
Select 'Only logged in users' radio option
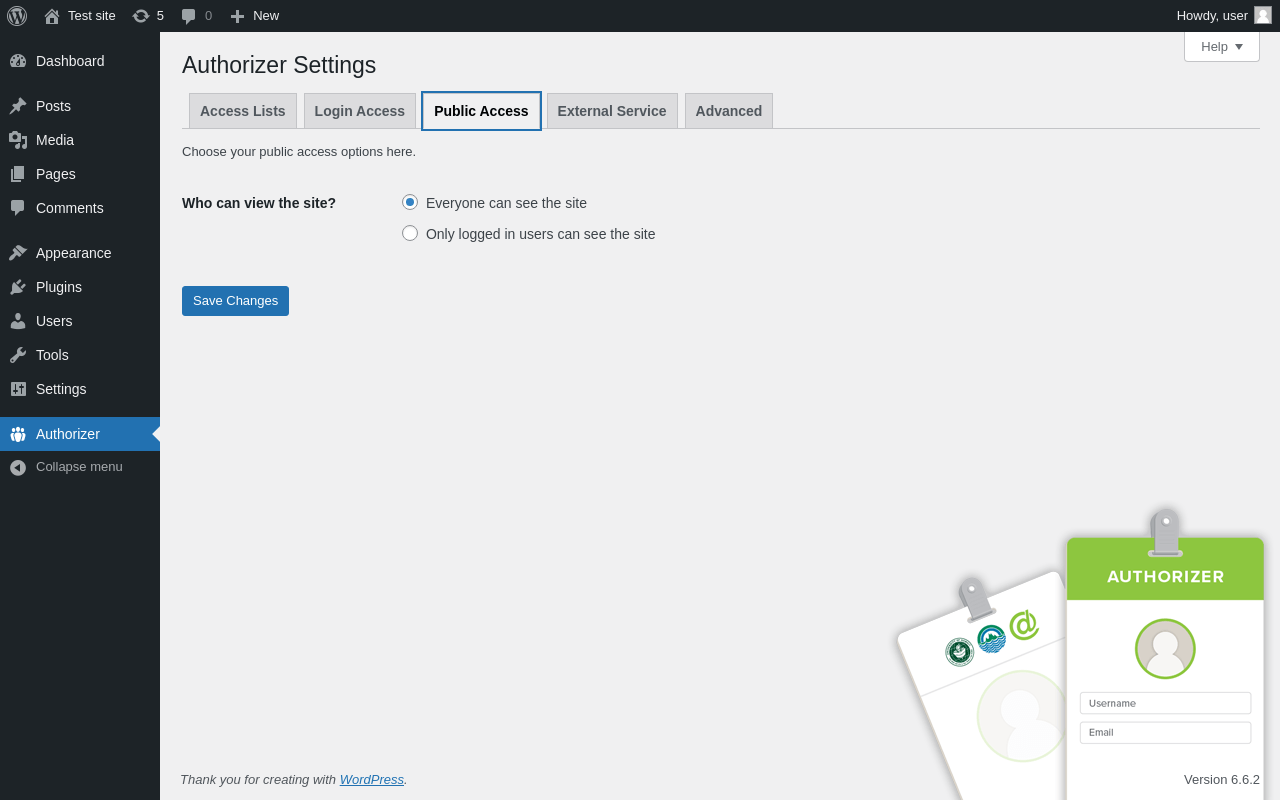[410, 233]
